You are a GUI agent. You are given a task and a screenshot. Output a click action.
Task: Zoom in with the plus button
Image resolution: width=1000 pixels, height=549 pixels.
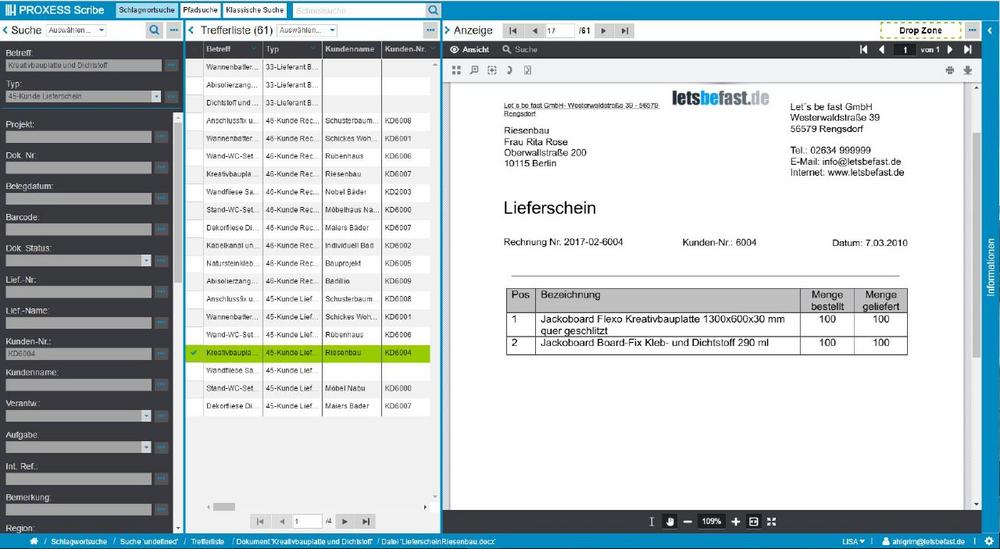coord(736,522)
